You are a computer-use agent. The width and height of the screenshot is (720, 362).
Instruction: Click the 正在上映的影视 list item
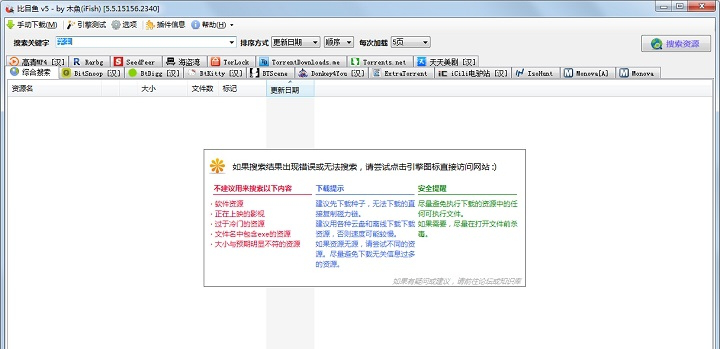239,214
